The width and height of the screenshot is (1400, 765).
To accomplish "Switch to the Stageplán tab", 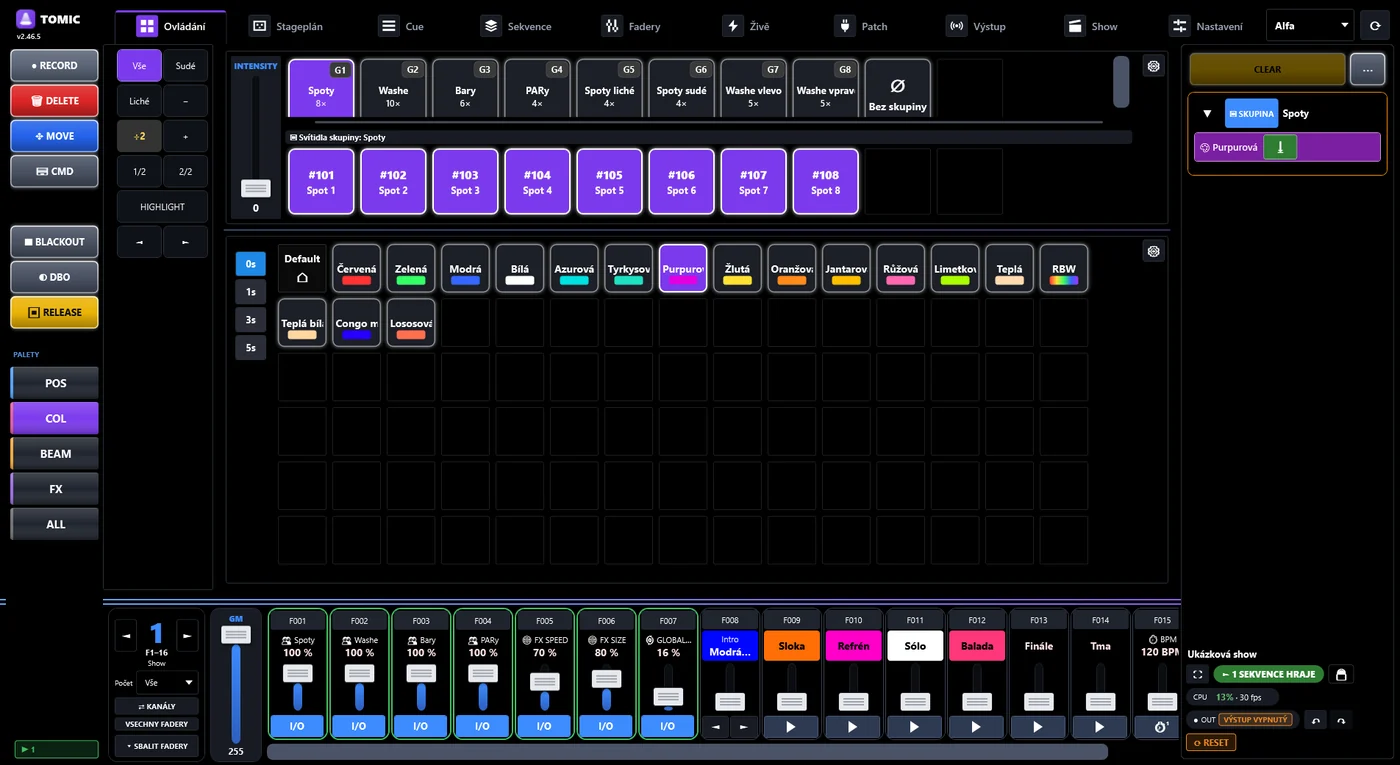I will [x=287, y=26].
